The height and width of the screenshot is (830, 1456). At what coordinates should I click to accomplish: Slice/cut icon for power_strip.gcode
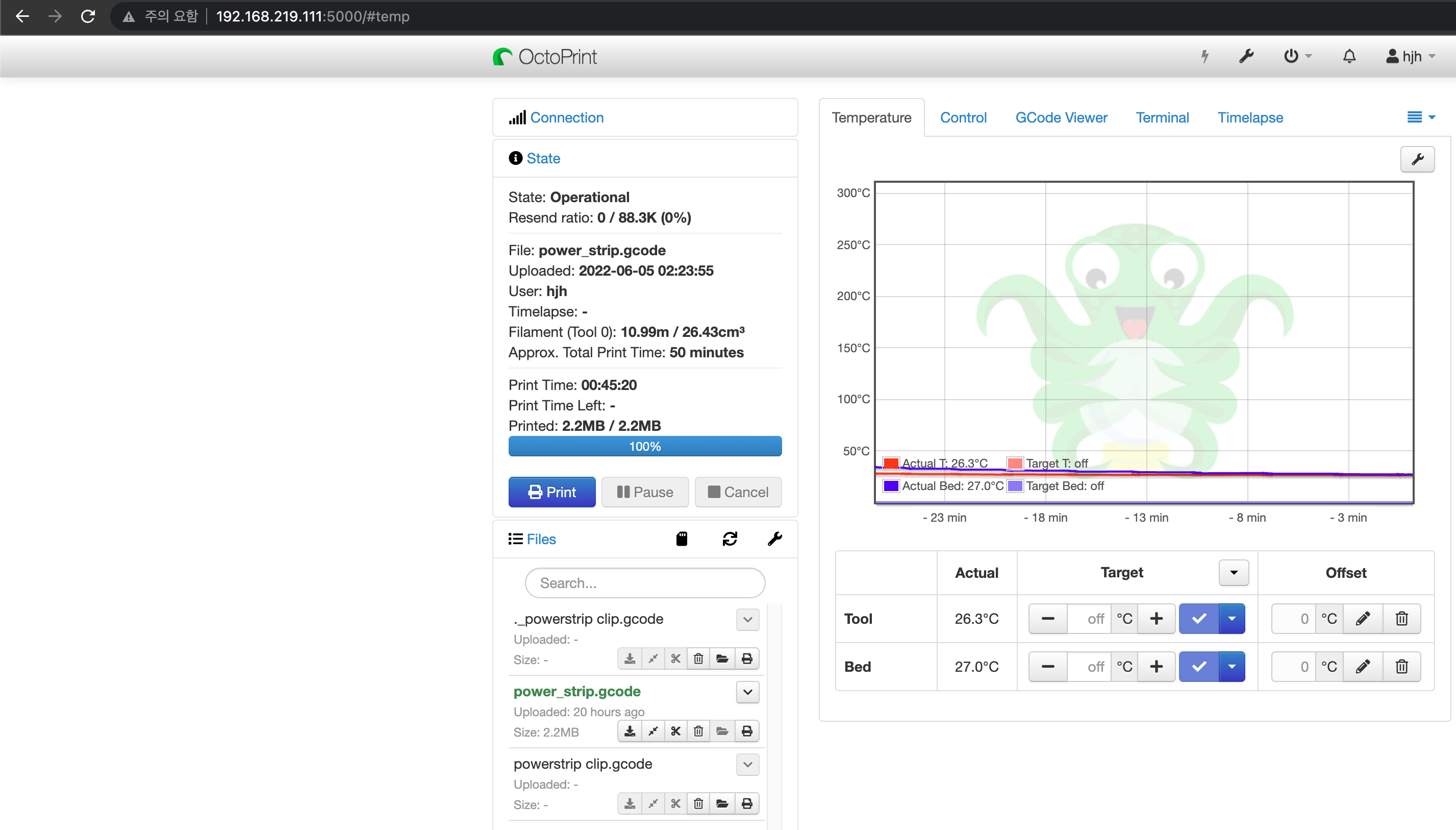[x=675, y=731]
